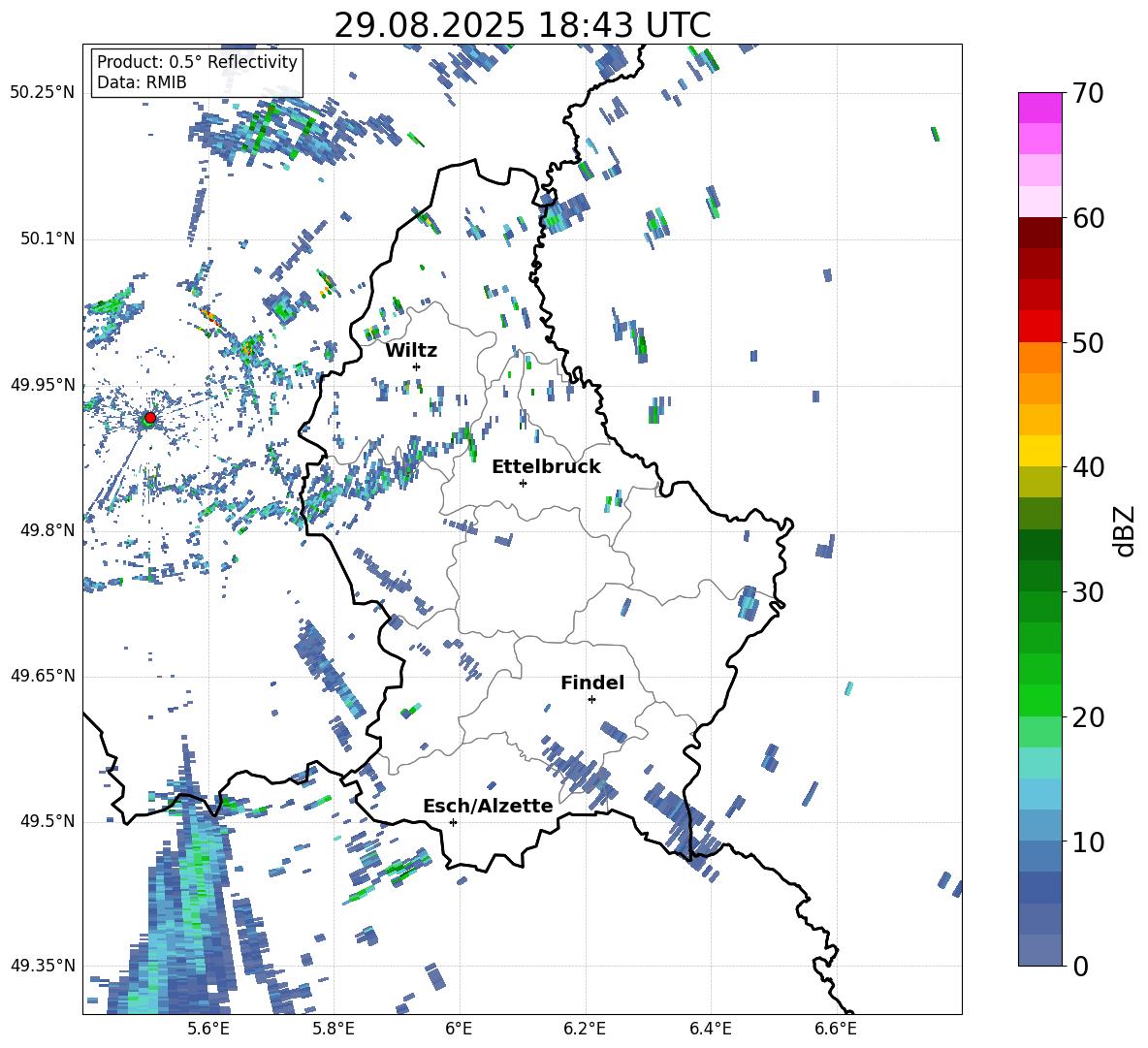Click the 50.1°N latitude label

pos(48,238)
